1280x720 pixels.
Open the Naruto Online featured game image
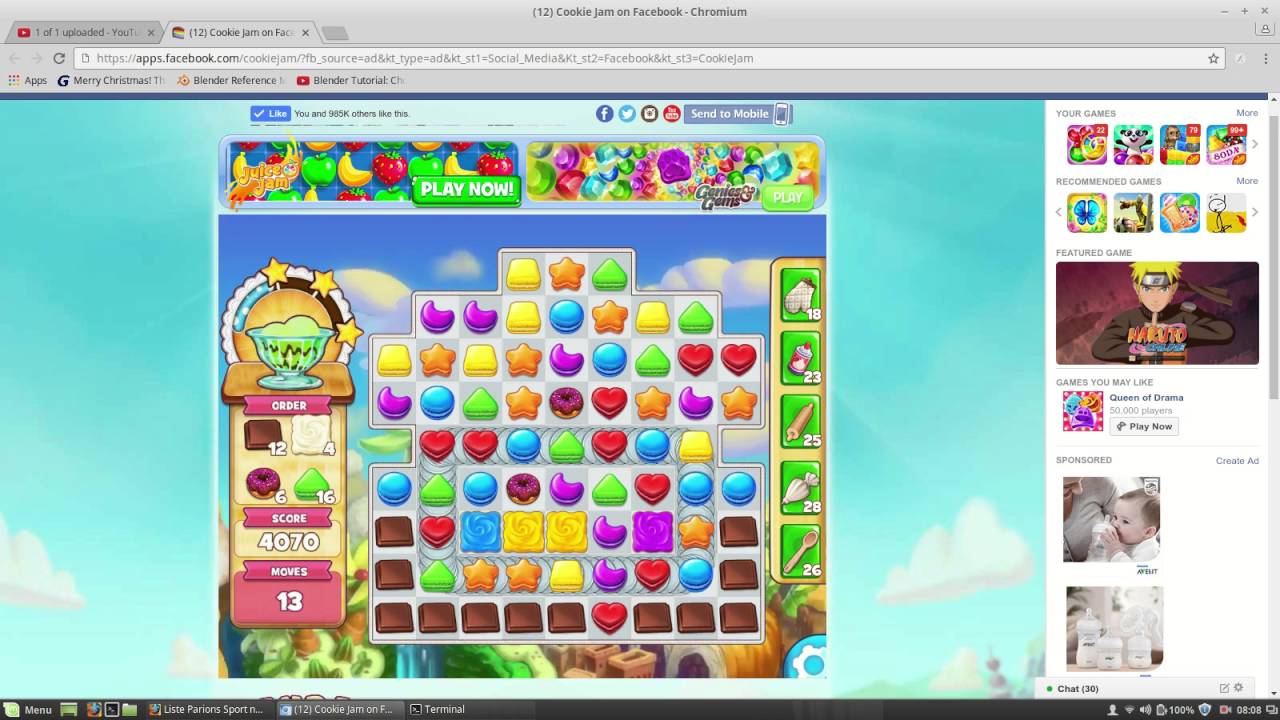pyautogui.click(x=1157, y=313)
